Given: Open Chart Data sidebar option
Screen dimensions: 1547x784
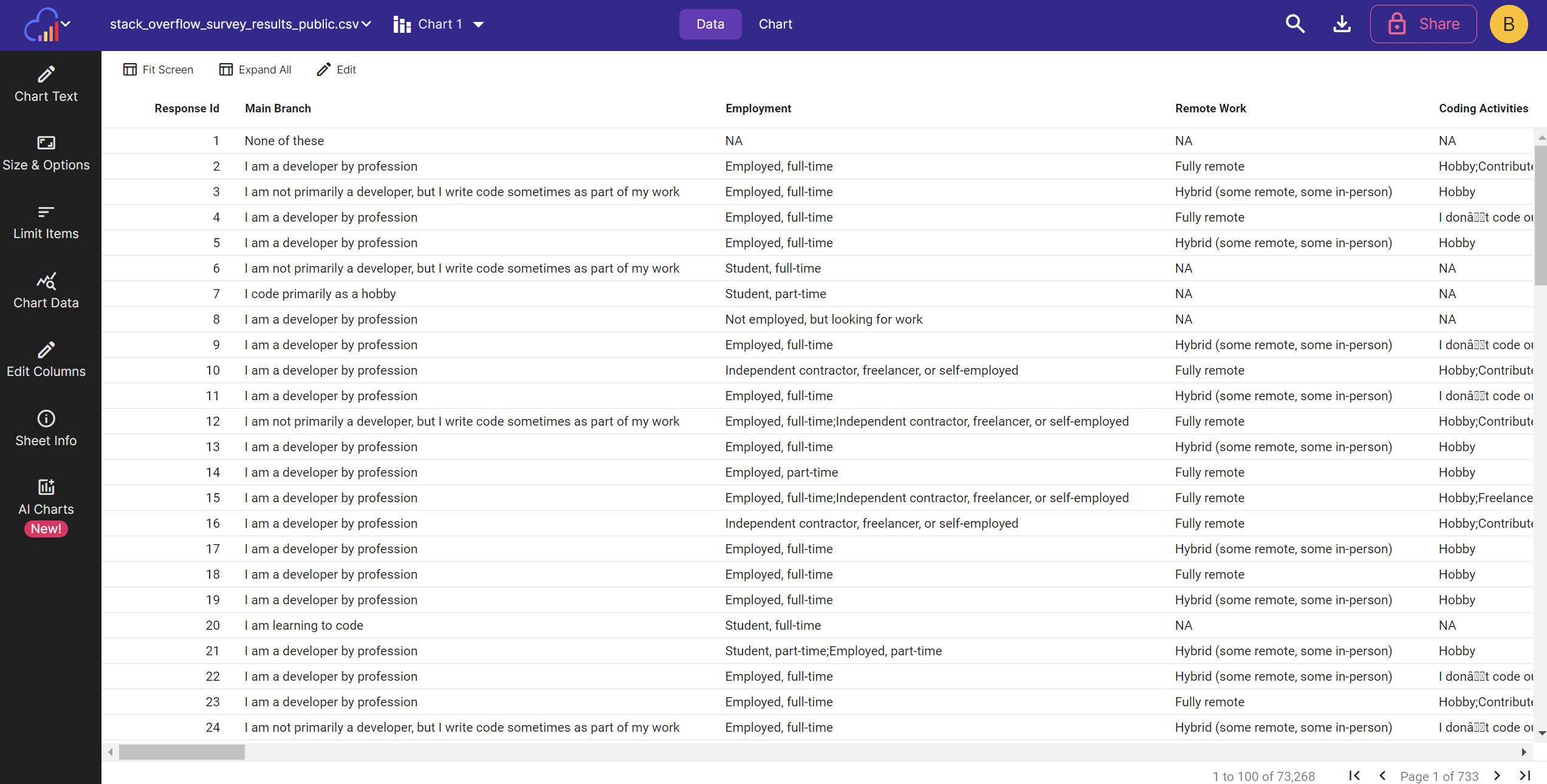Looking at the screenshot, I should click(x=46, y=291).
